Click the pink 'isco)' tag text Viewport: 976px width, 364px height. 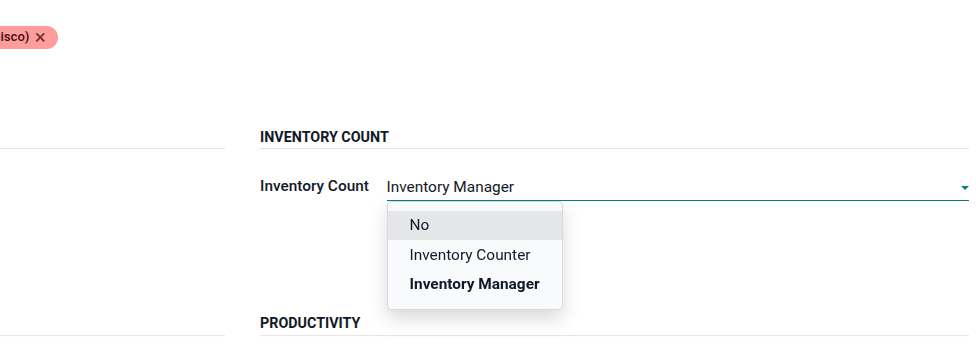coord(14,37)
